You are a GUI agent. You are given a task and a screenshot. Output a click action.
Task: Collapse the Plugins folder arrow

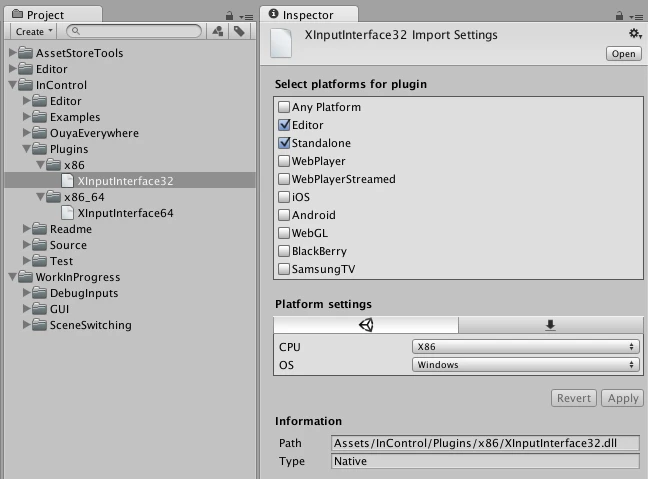27,149
